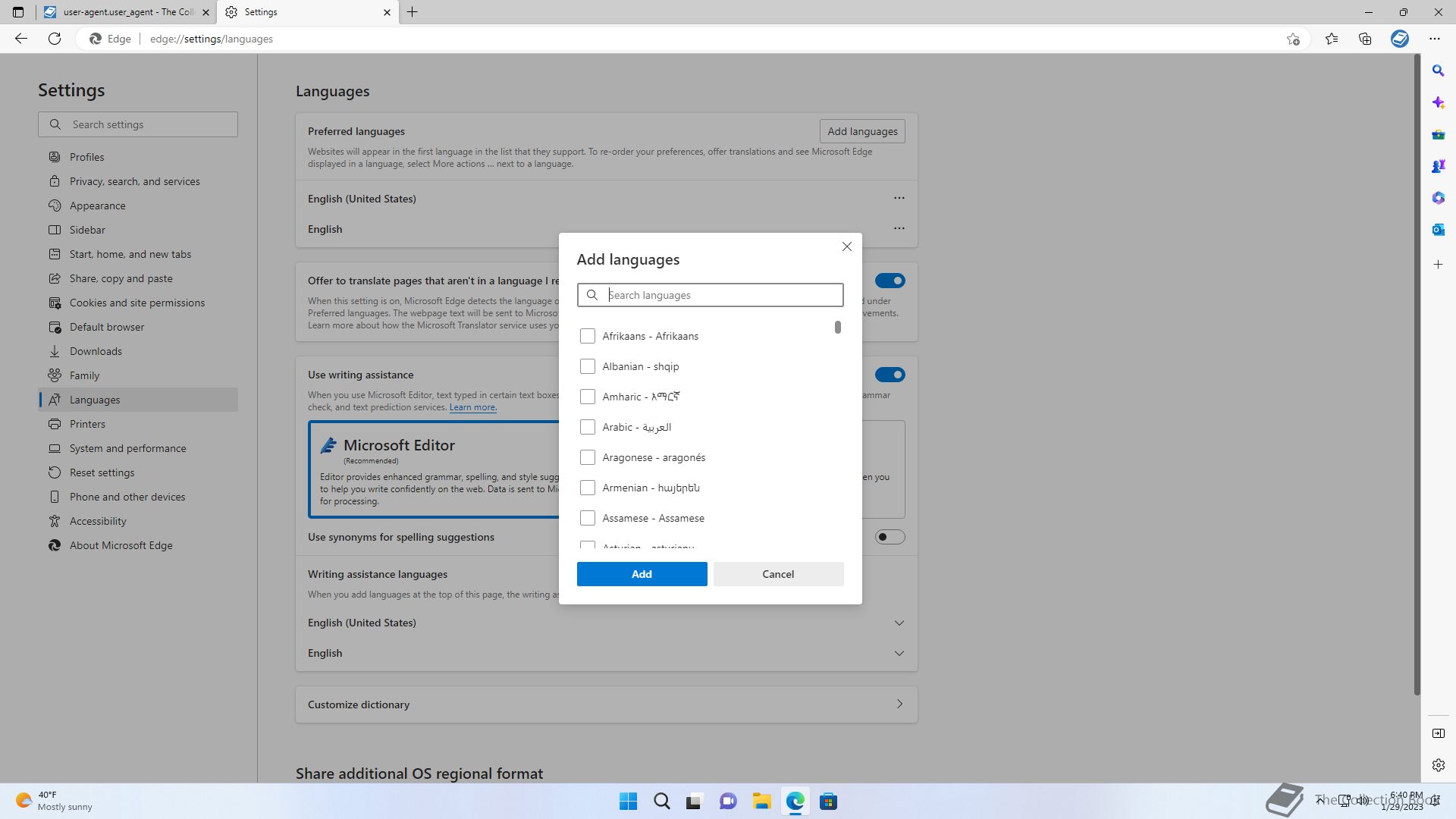The width and height of the screenshot is (1456, 819).
Task: Focus the Search languages field
Action: click(710, 295)
